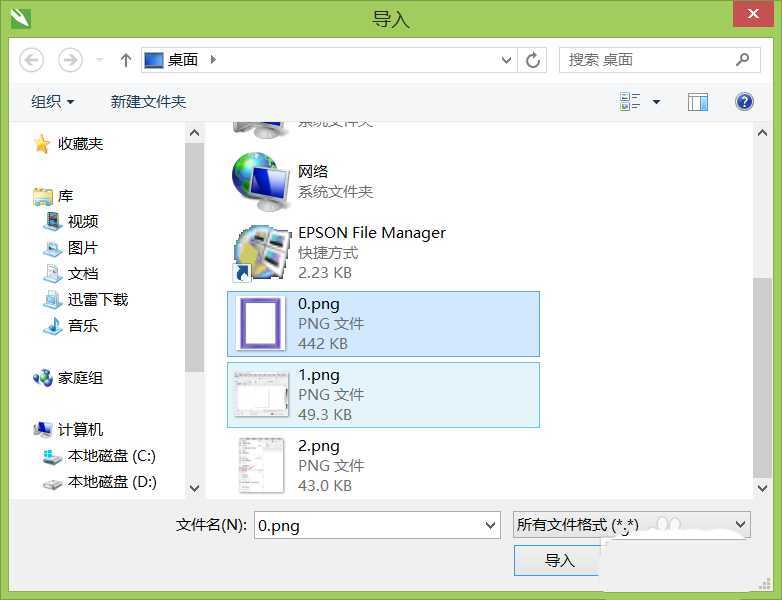782x600 pixels.
Task: Click the 迅雷下载 library icon
Action: (x=52, y=299)
